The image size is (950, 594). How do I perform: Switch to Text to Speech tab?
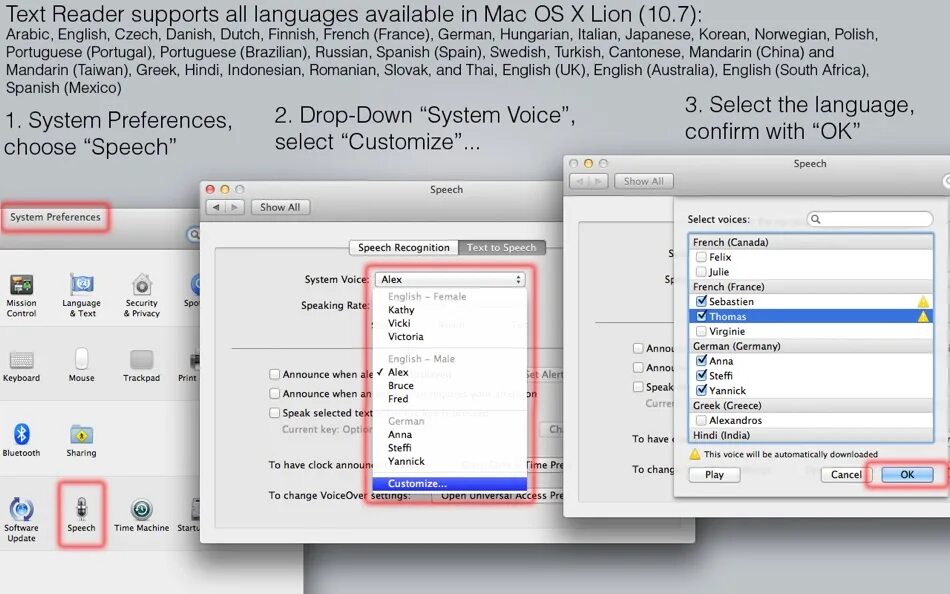pyautogui.click(x=501, y=247)
